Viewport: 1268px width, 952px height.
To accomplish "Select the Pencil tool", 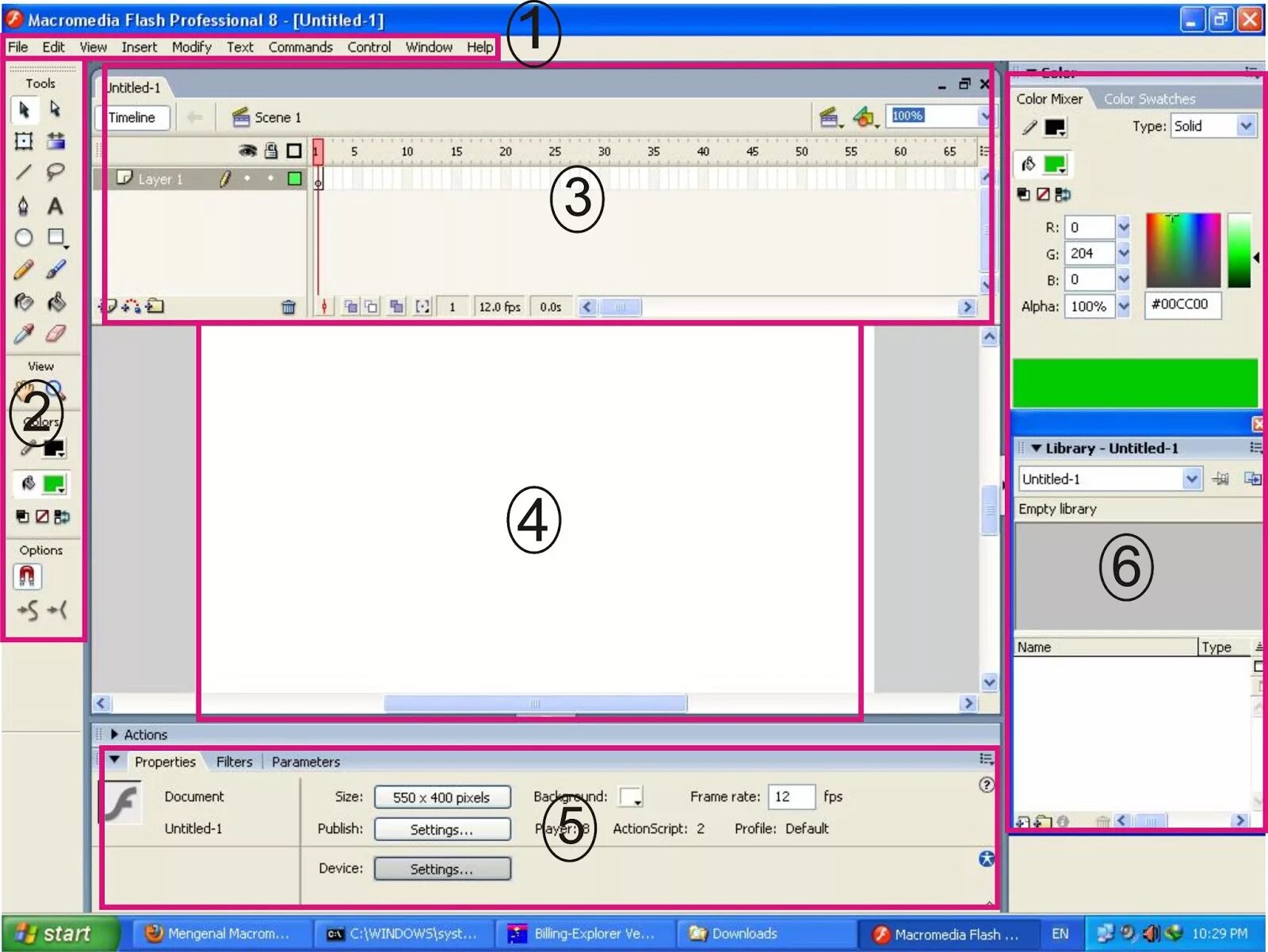I will [x=24, y=270].
